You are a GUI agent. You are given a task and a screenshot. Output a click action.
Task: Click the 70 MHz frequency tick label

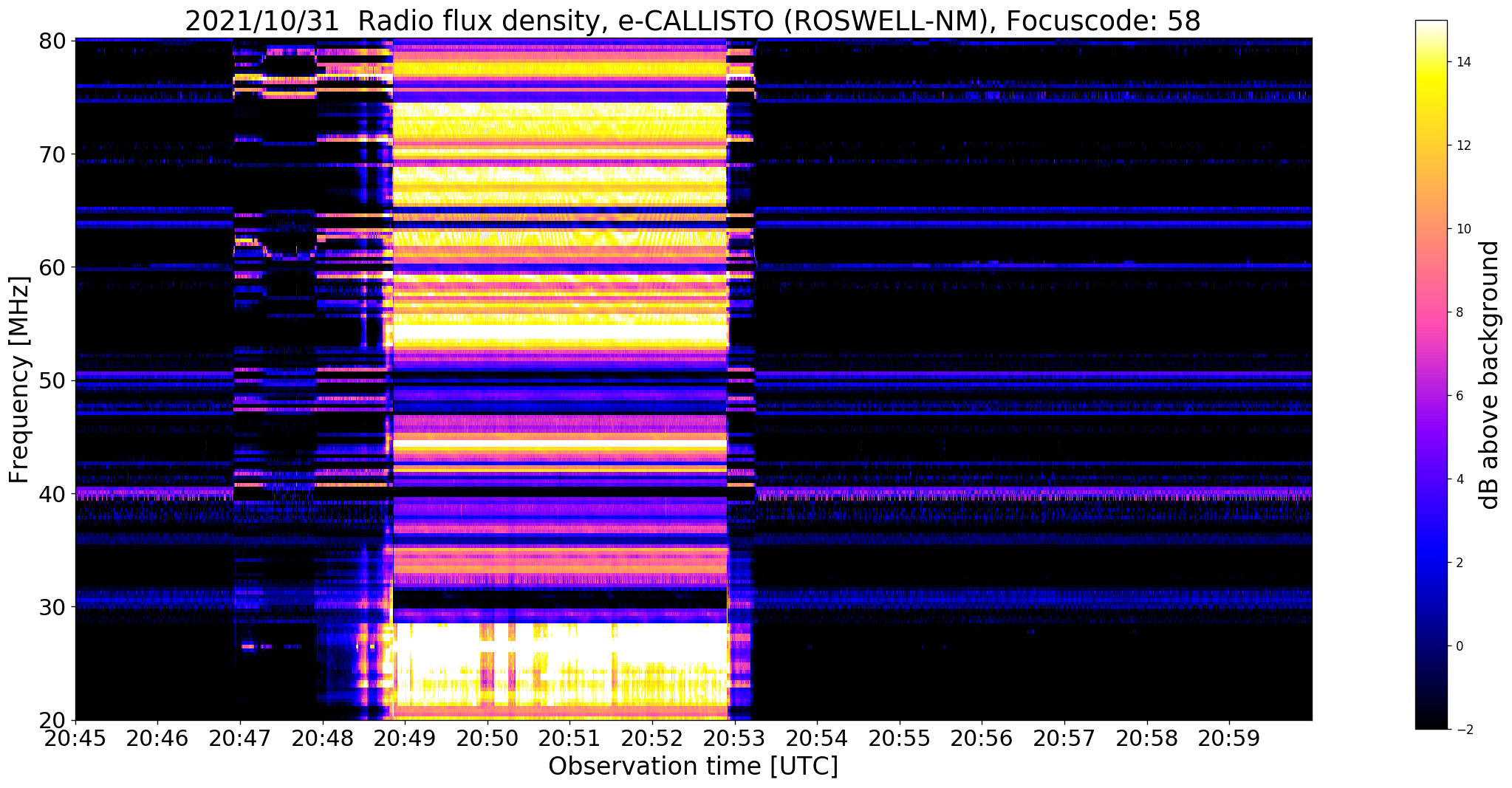click(52, 154)
